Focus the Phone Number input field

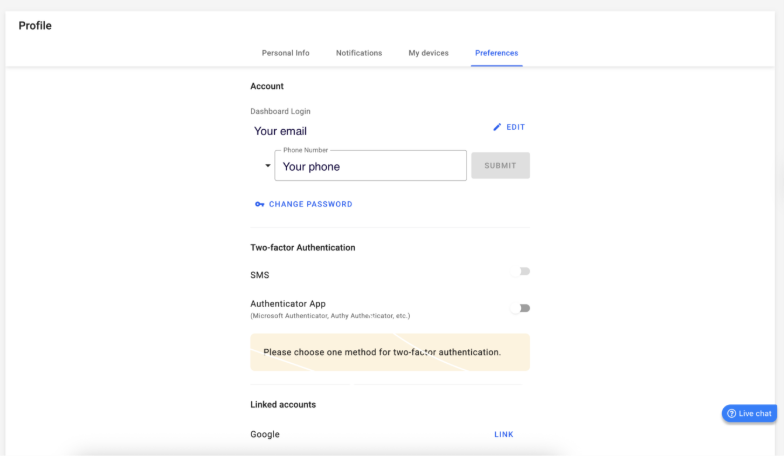370,167
